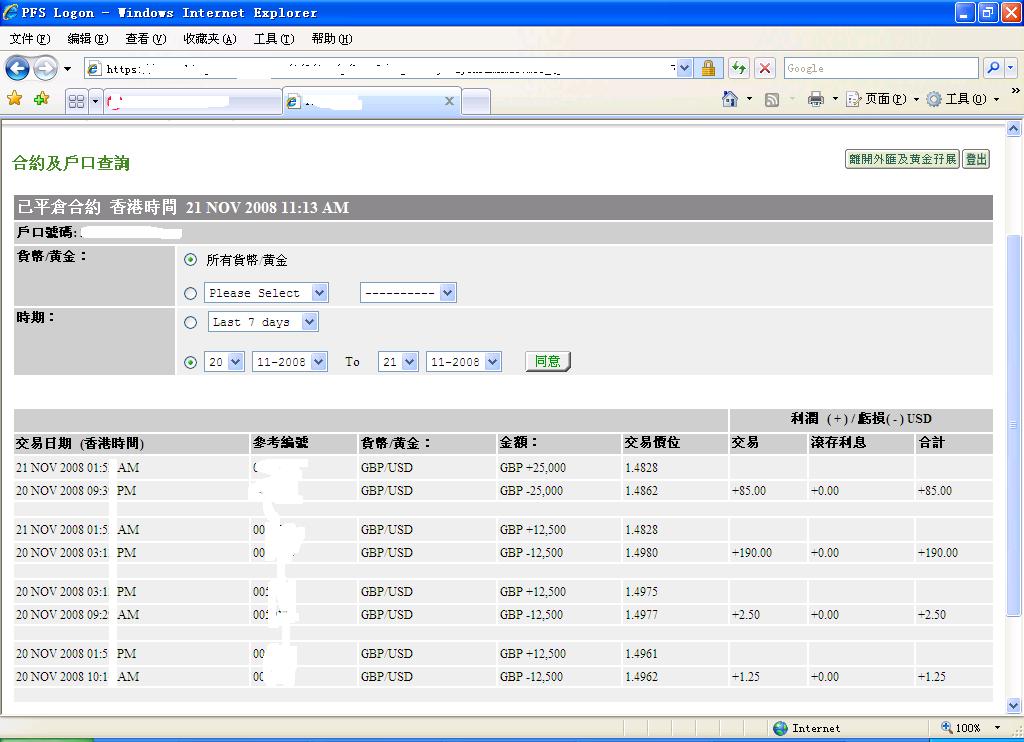Select the custom date range radio button
Viewport: 1024px width, 742px height.
(191, 363)
